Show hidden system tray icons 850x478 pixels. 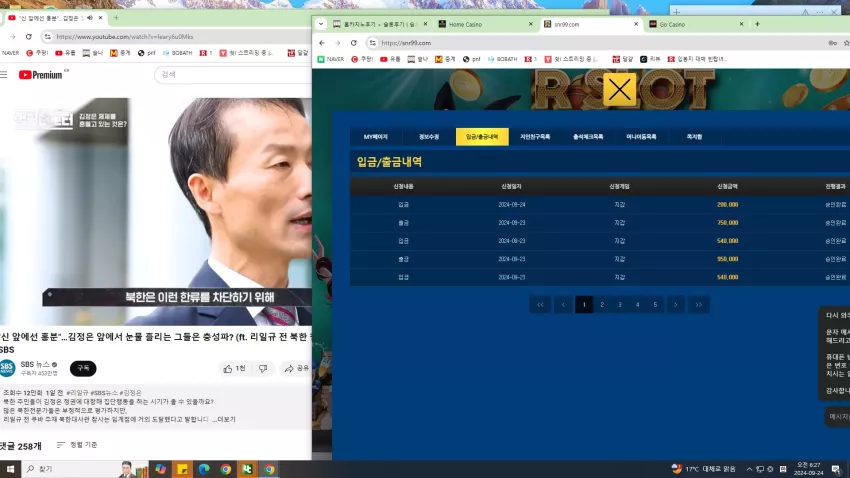[x=749, y=469]
